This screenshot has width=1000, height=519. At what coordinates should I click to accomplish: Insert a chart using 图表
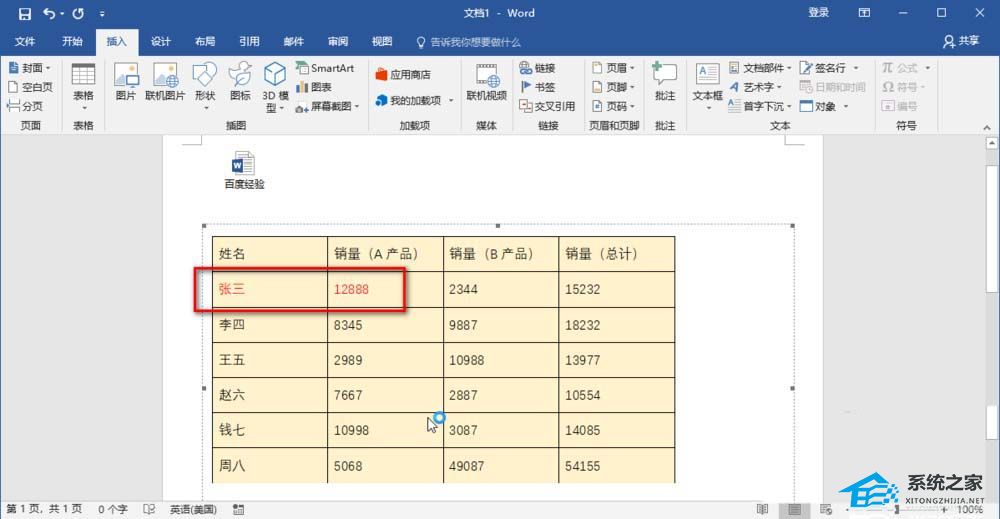tap(314, 87)
